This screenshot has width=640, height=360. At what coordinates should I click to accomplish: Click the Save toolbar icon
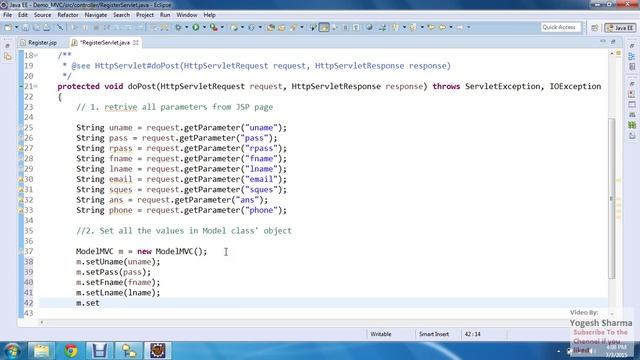click(25, 27)
